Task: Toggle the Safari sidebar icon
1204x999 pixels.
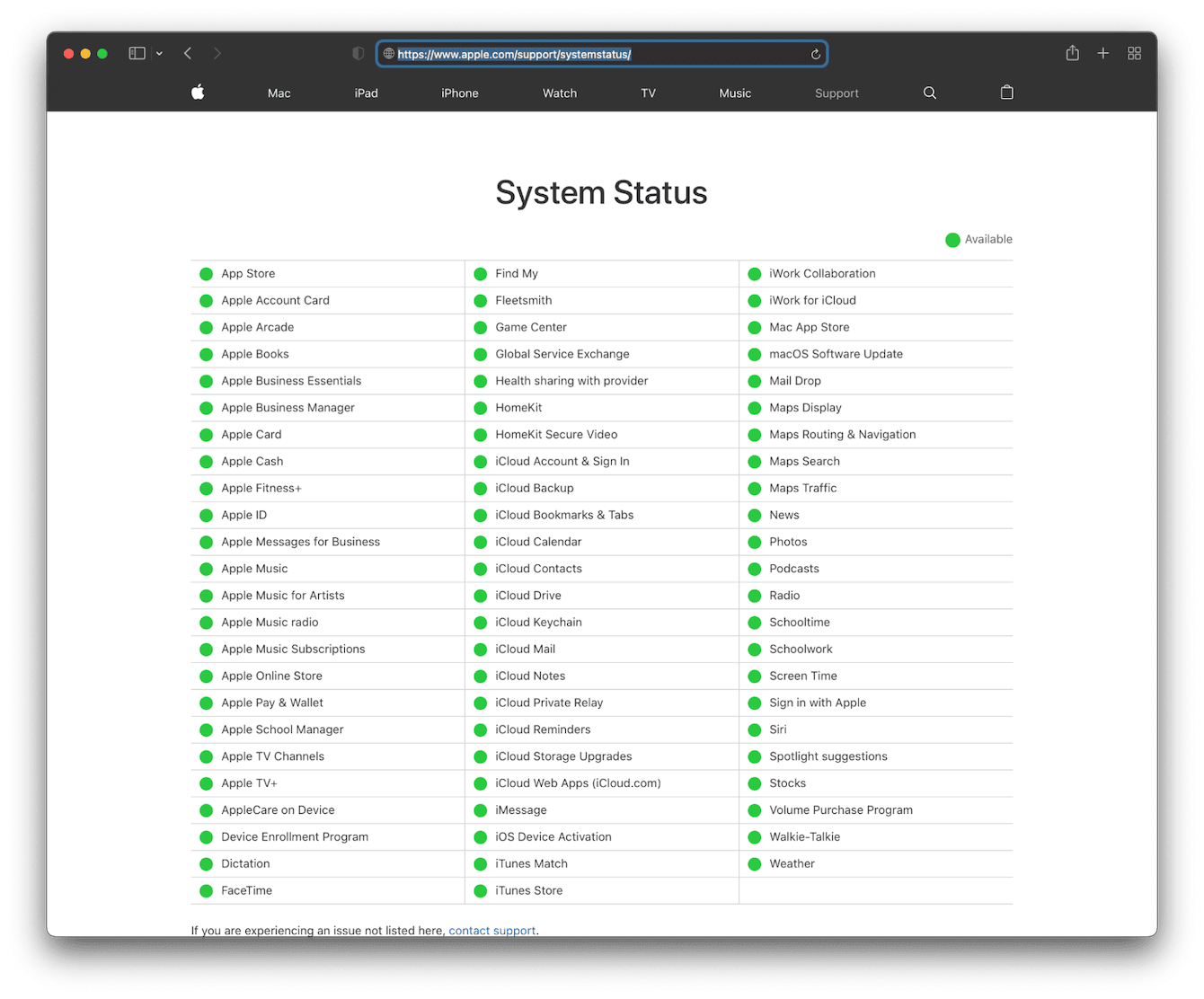Action: (x=137, y=54)
